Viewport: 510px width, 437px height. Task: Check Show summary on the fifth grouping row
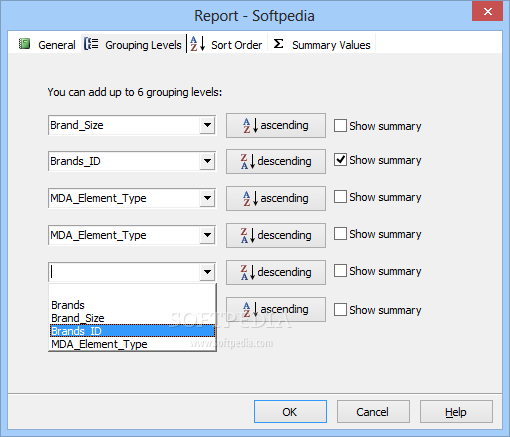pyautogui.click(x=340, y=271)
